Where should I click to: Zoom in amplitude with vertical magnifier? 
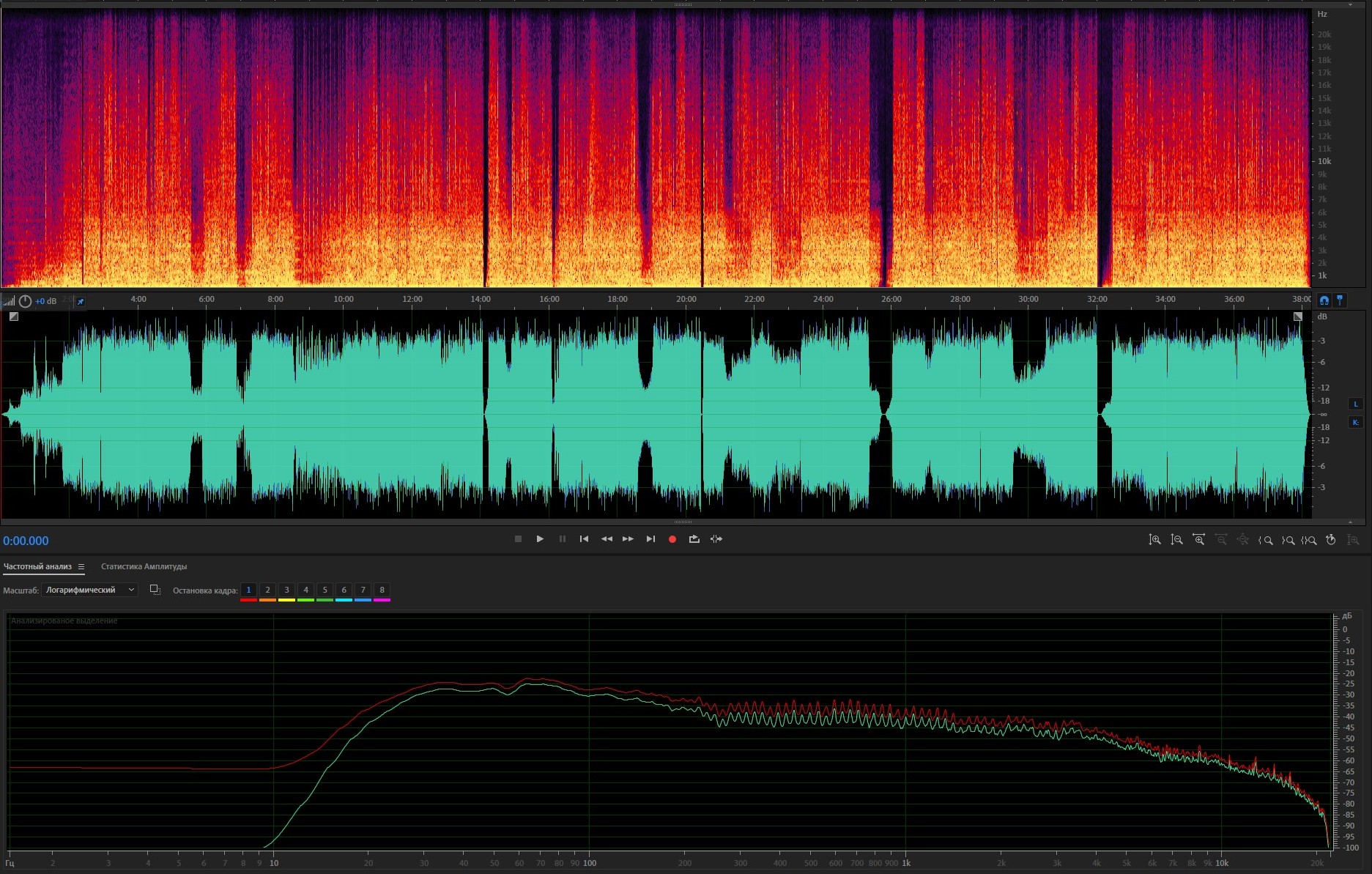tap(1154, 540)
